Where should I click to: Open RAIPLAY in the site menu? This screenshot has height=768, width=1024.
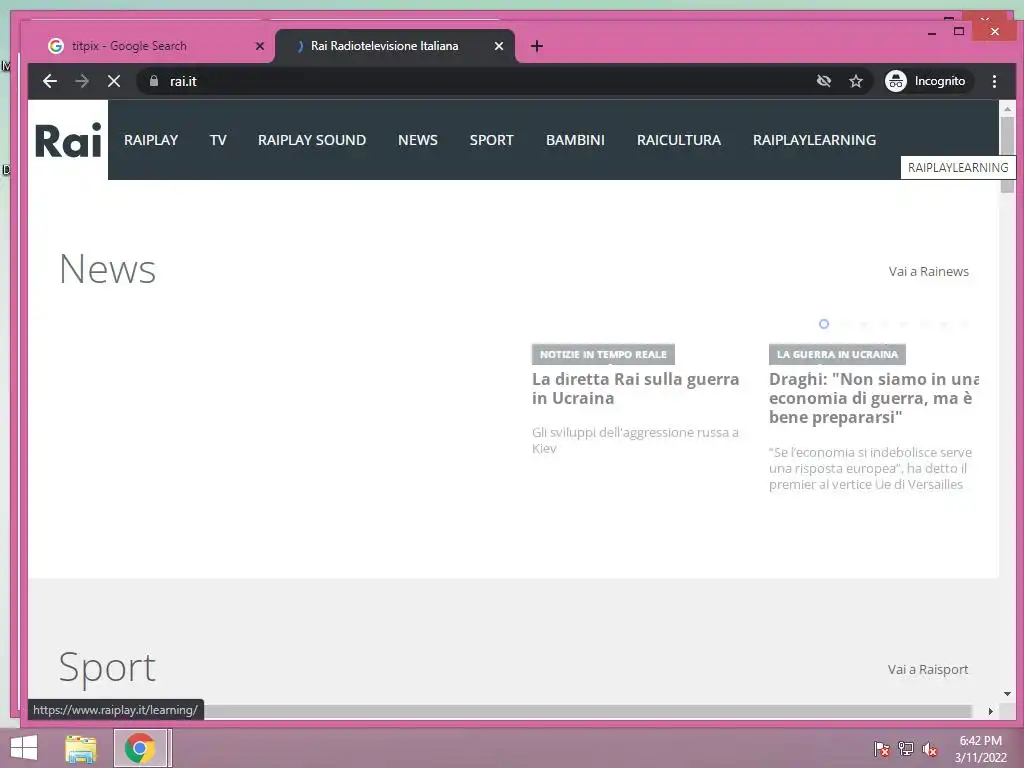[x=151, y=140]
